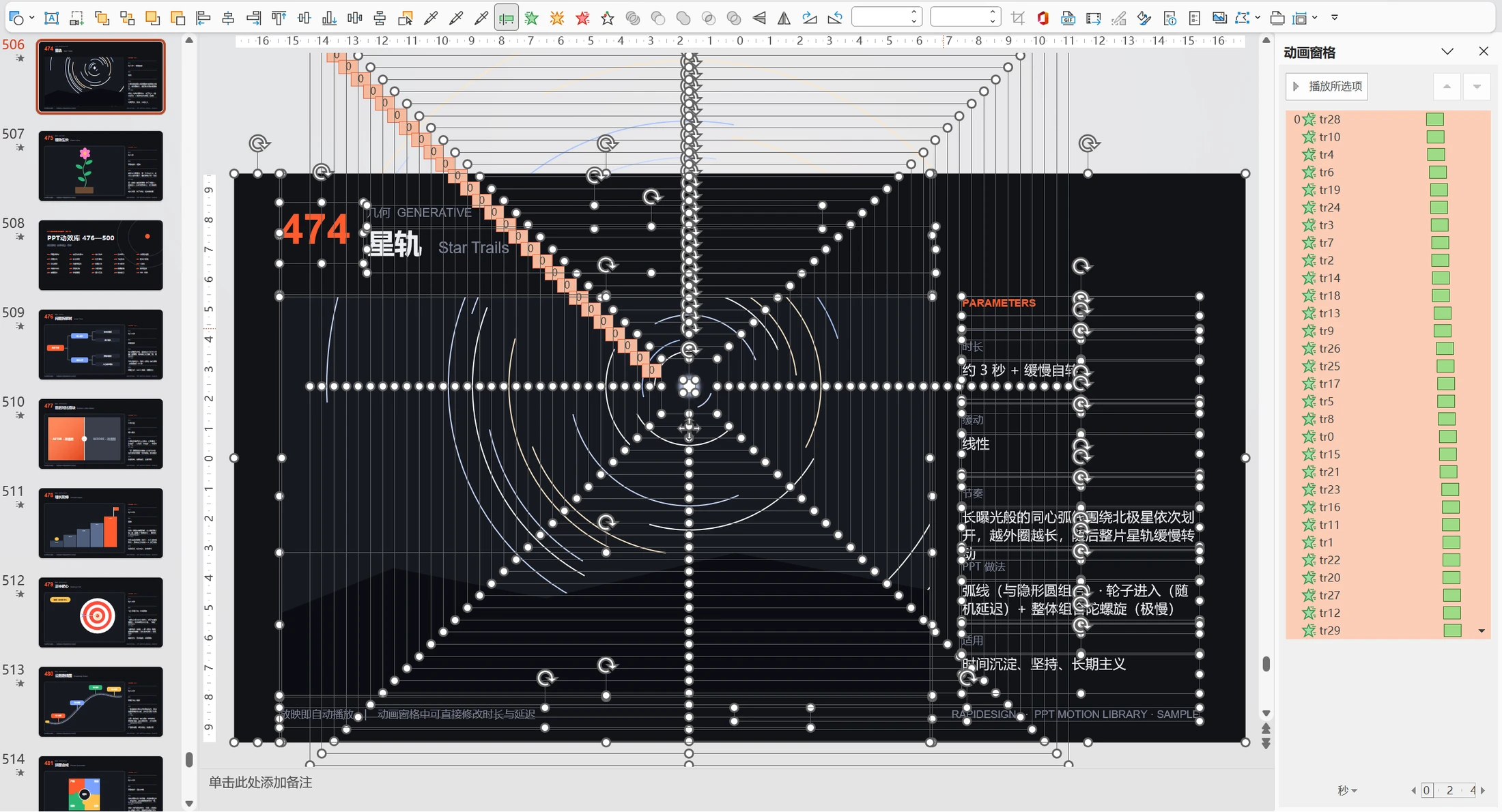Close the animation pane
Image resolution: width=1502 pixels, height=812 pixels.
1484,52
